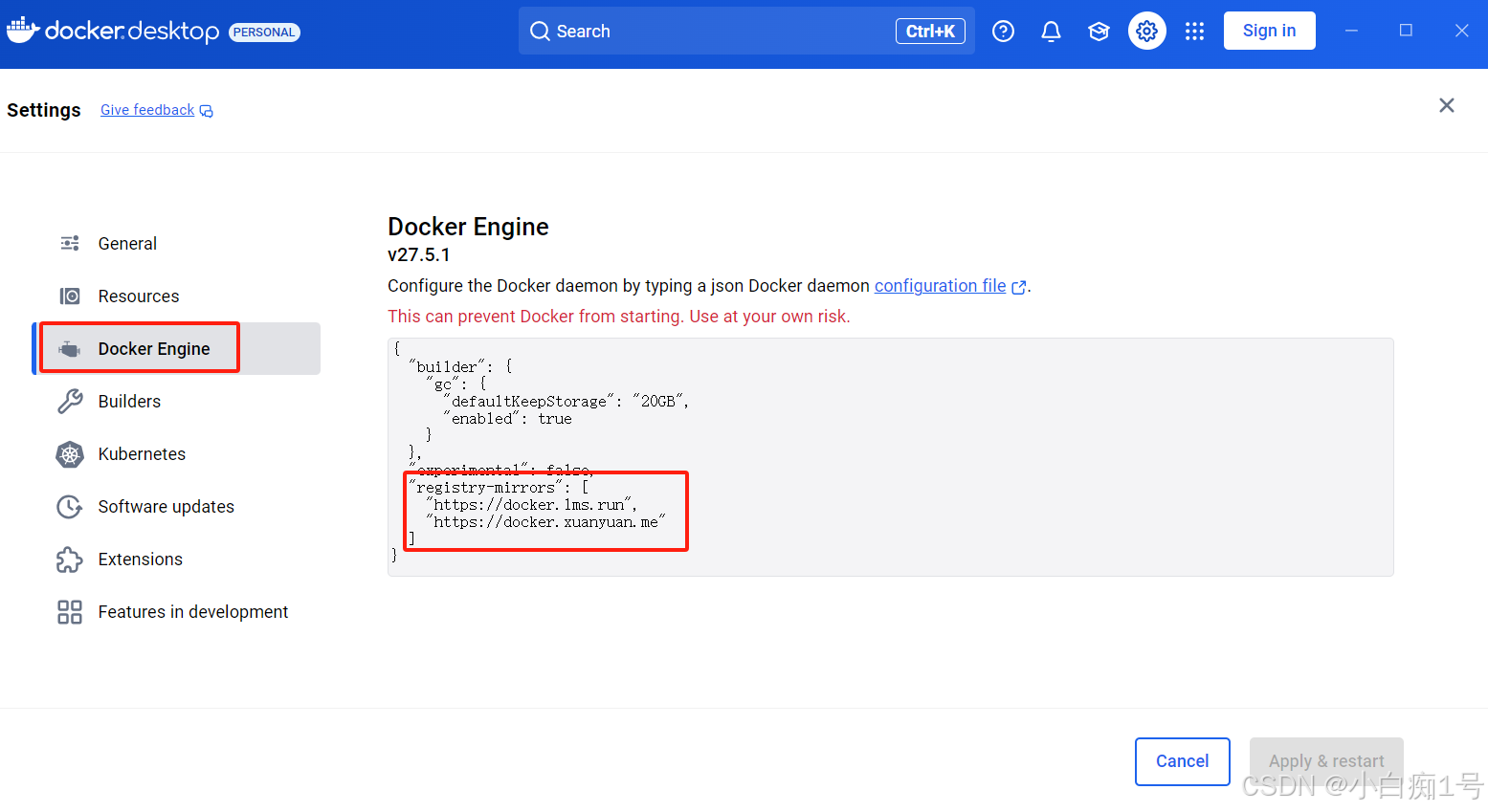Image resolution: width=1488 pixels, height=812 pixels.
Task: Open the configuration file link
Action: click(940, 286)
